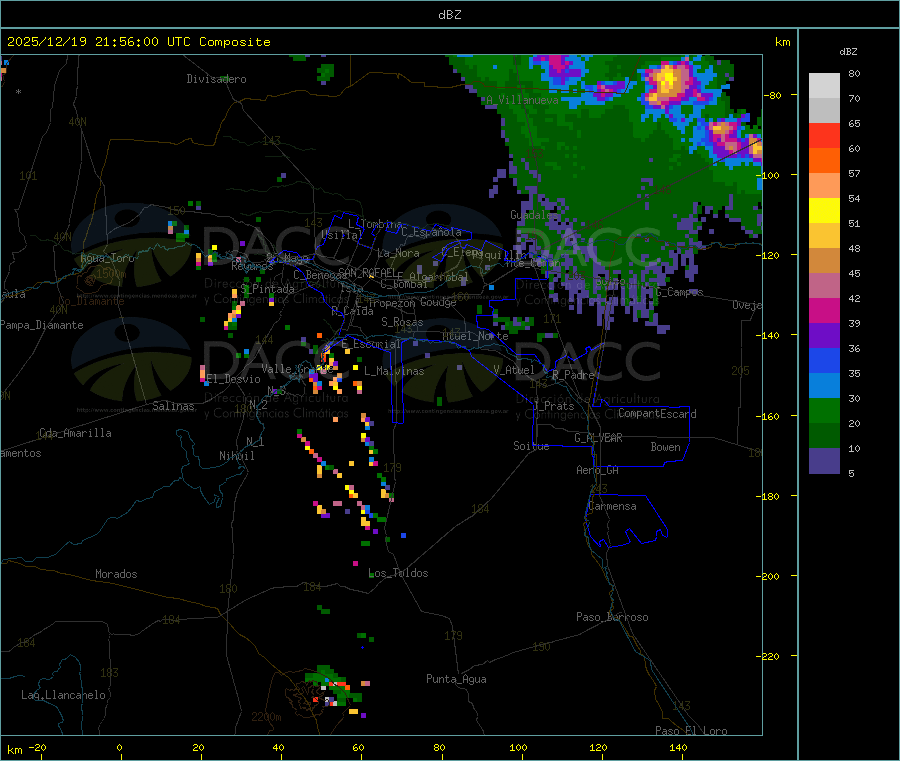
Task: Click the Morados label
Action: [x=116, y=574]
